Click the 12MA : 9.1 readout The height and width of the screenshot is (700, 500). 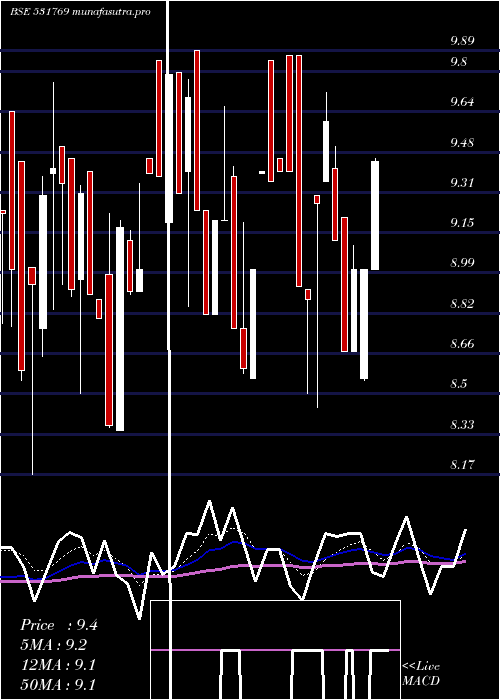(x=58, y=665)
